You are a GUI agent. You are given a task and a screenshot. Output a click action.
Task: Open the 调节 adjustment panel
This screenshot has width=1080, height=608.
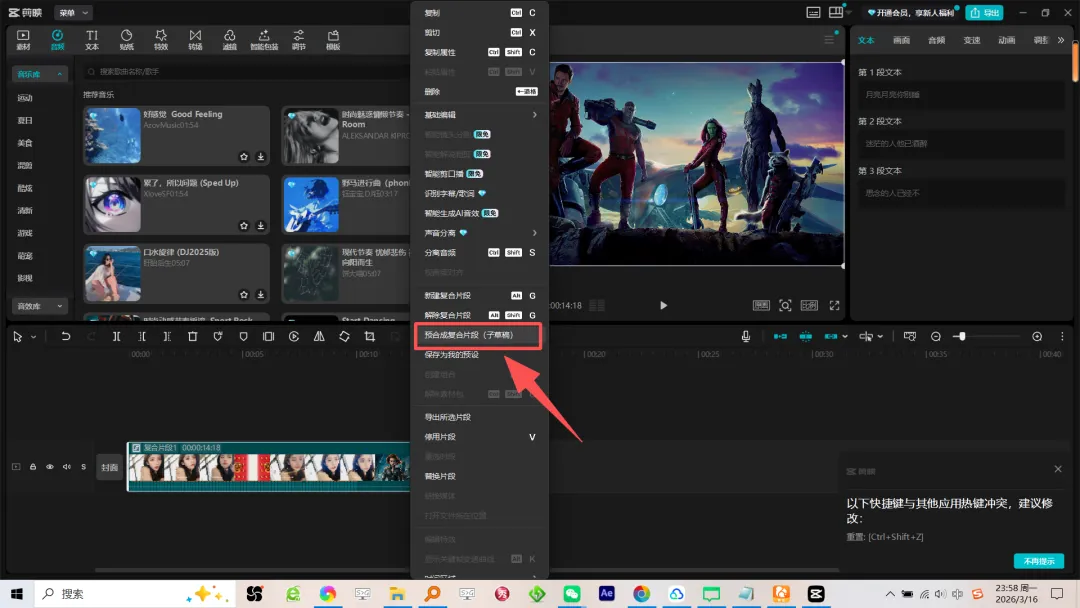coord(298,39)
